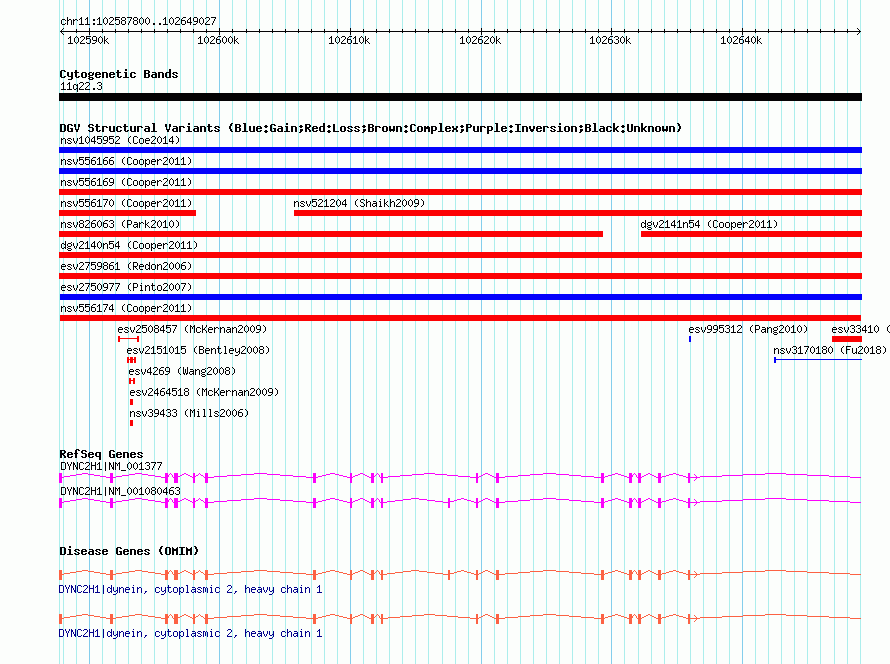Screen dimensions: 890x664
Task: Click the nsv1045952 (Coe2014) blue gain bar
Action: [x=460, y=150]
